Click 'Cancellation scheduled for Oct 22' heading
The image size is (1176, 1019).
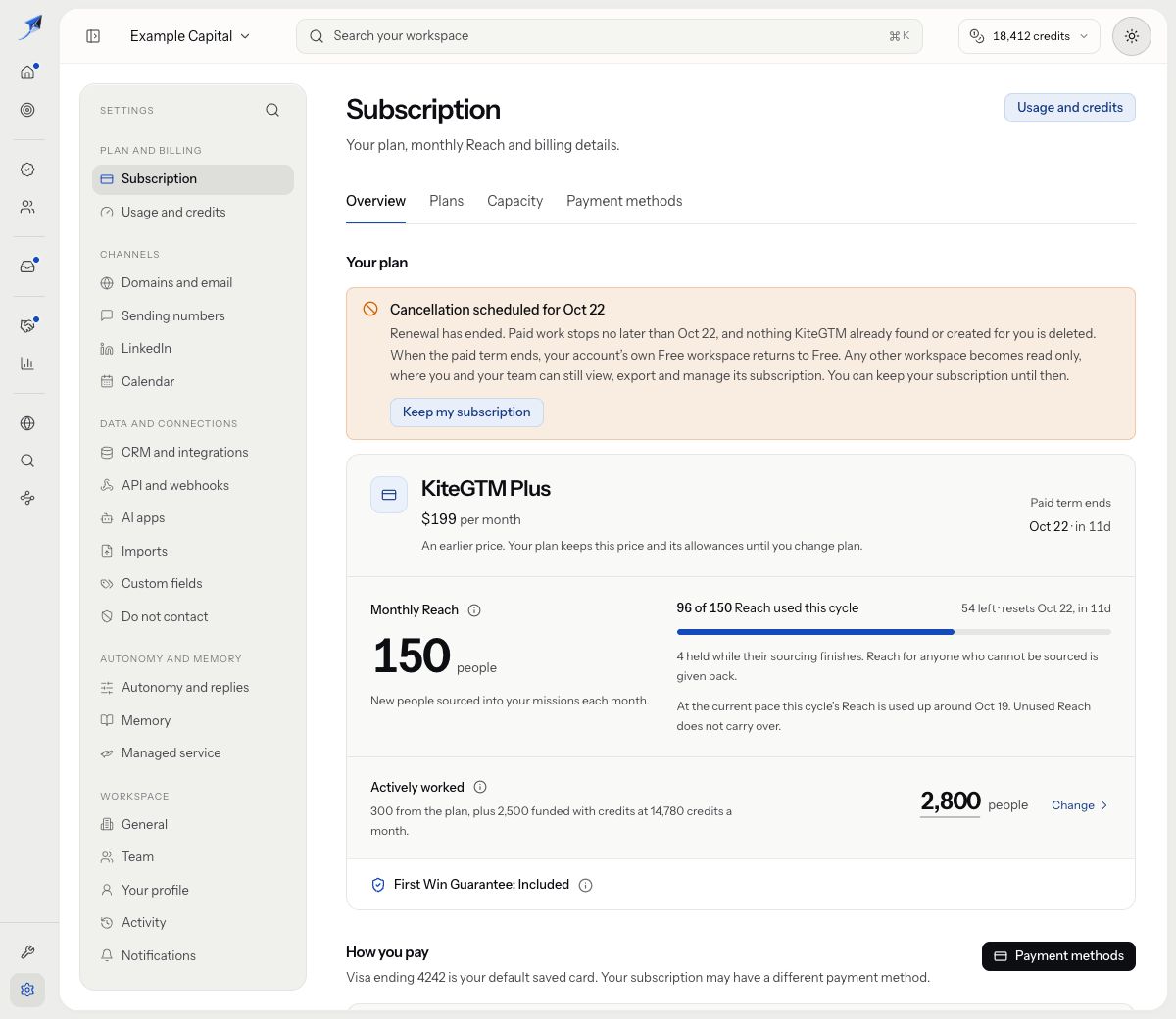pyautogui.click(x=497, y=310)
